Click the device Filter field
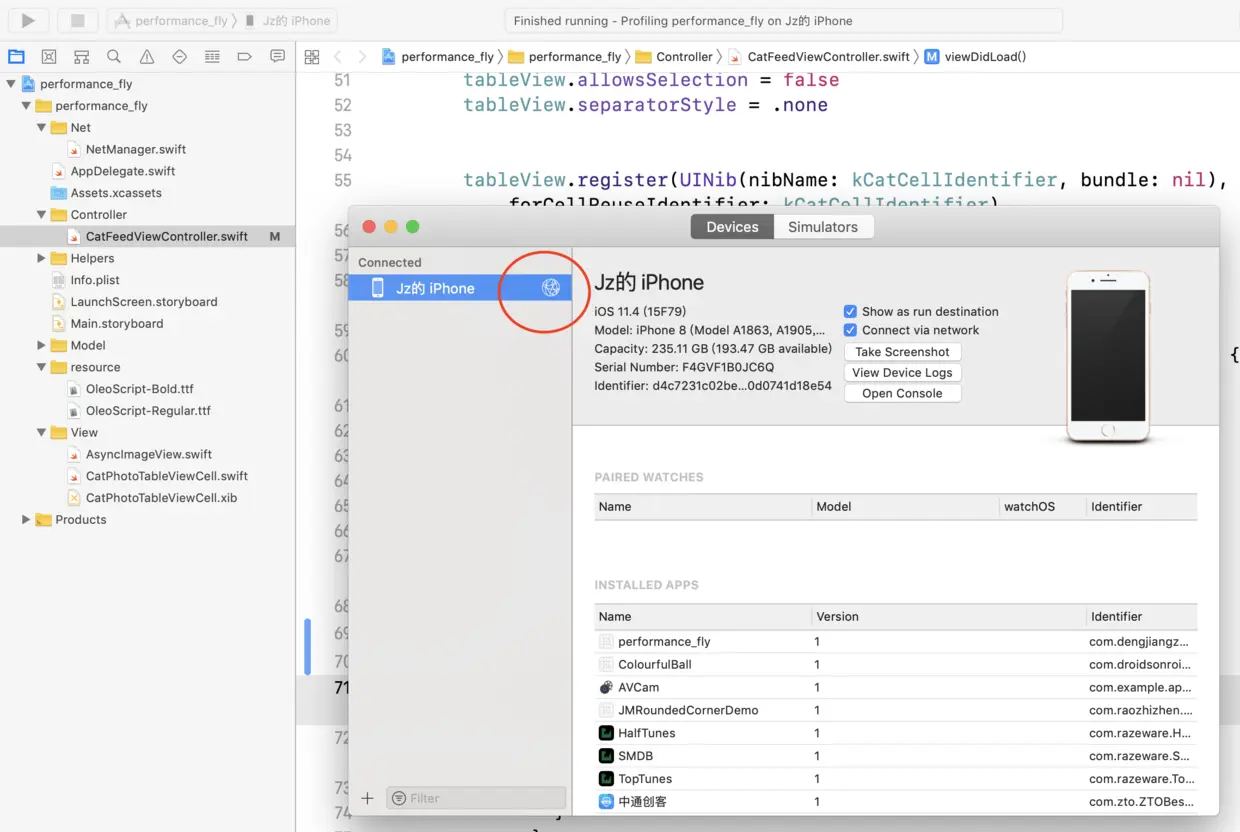1240x832 pixels. 476,798
